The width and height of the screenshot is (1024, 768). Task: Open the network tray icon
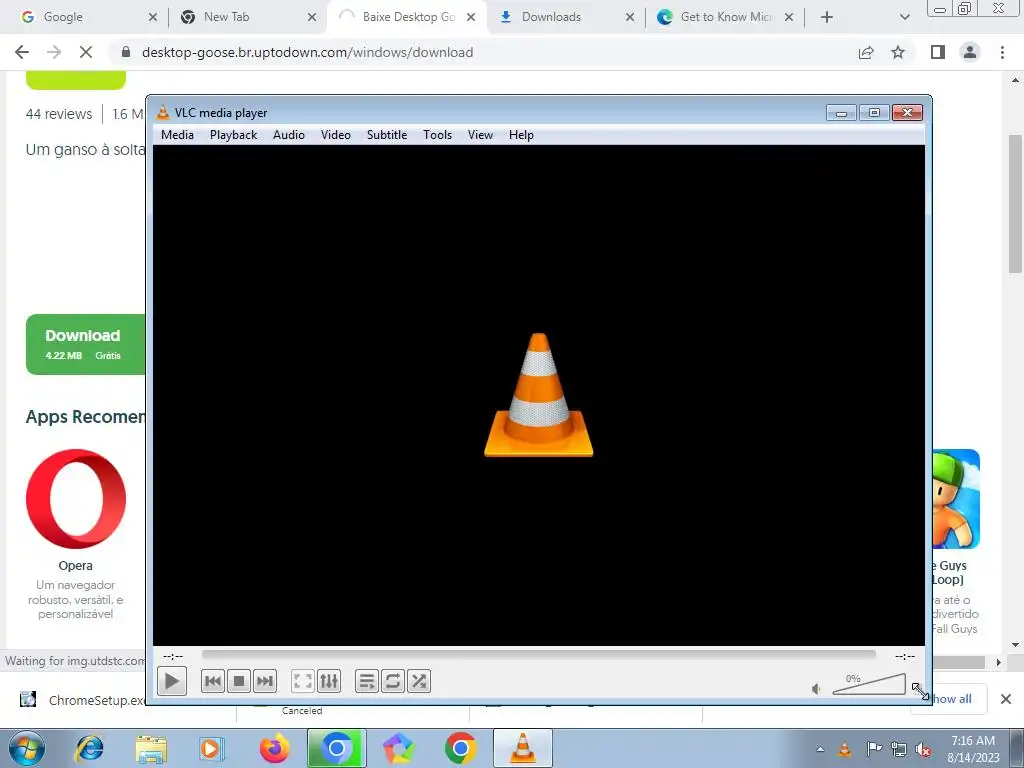click(x=899, y=750)
